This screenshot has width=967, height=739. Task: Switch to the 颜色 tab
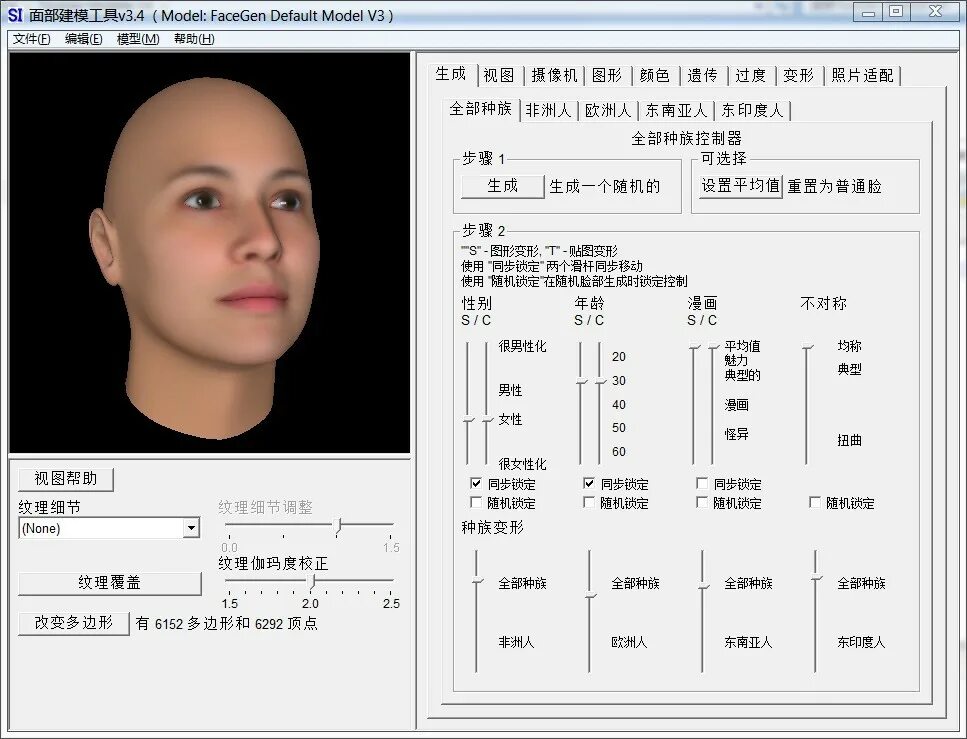point(655,74)
